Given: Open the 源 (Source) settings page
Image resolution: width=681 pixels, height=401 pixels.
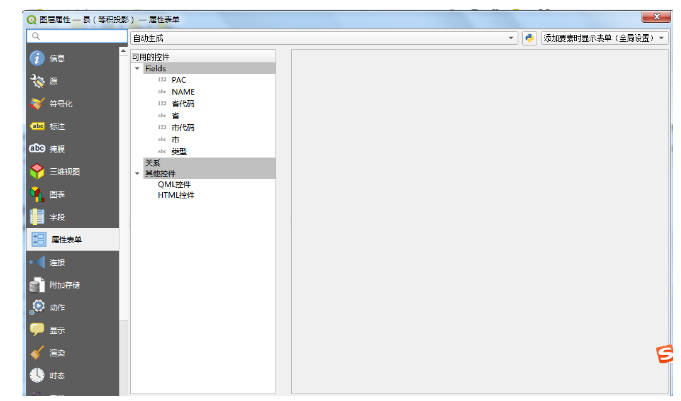Looking at the screenshot, I should (73, 81).
